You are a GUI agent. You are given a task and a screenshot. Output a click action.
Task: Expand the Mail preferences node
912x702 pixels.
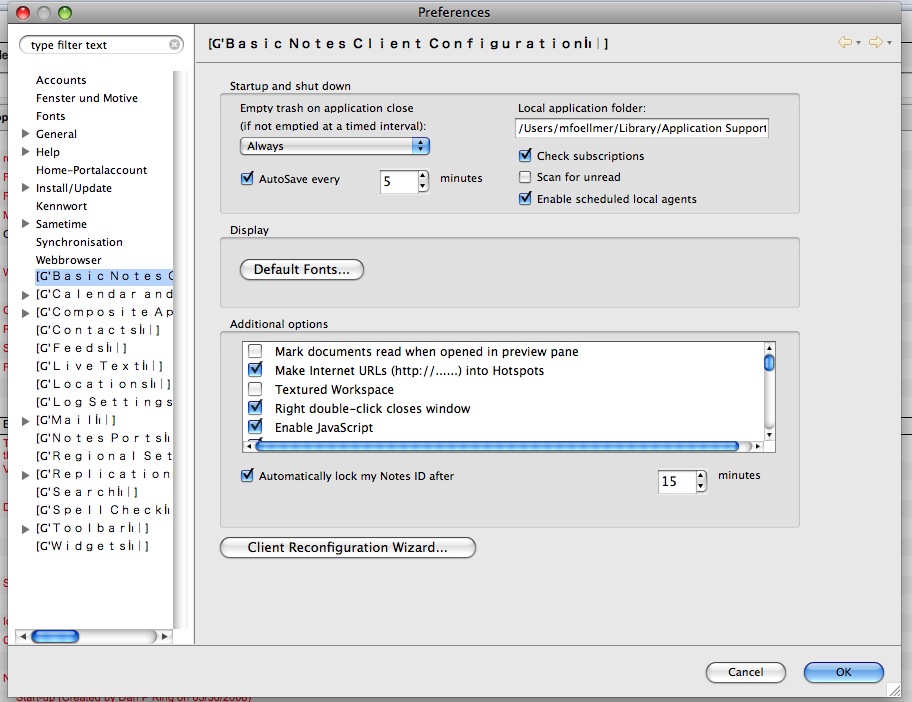(x=25, y=421)
